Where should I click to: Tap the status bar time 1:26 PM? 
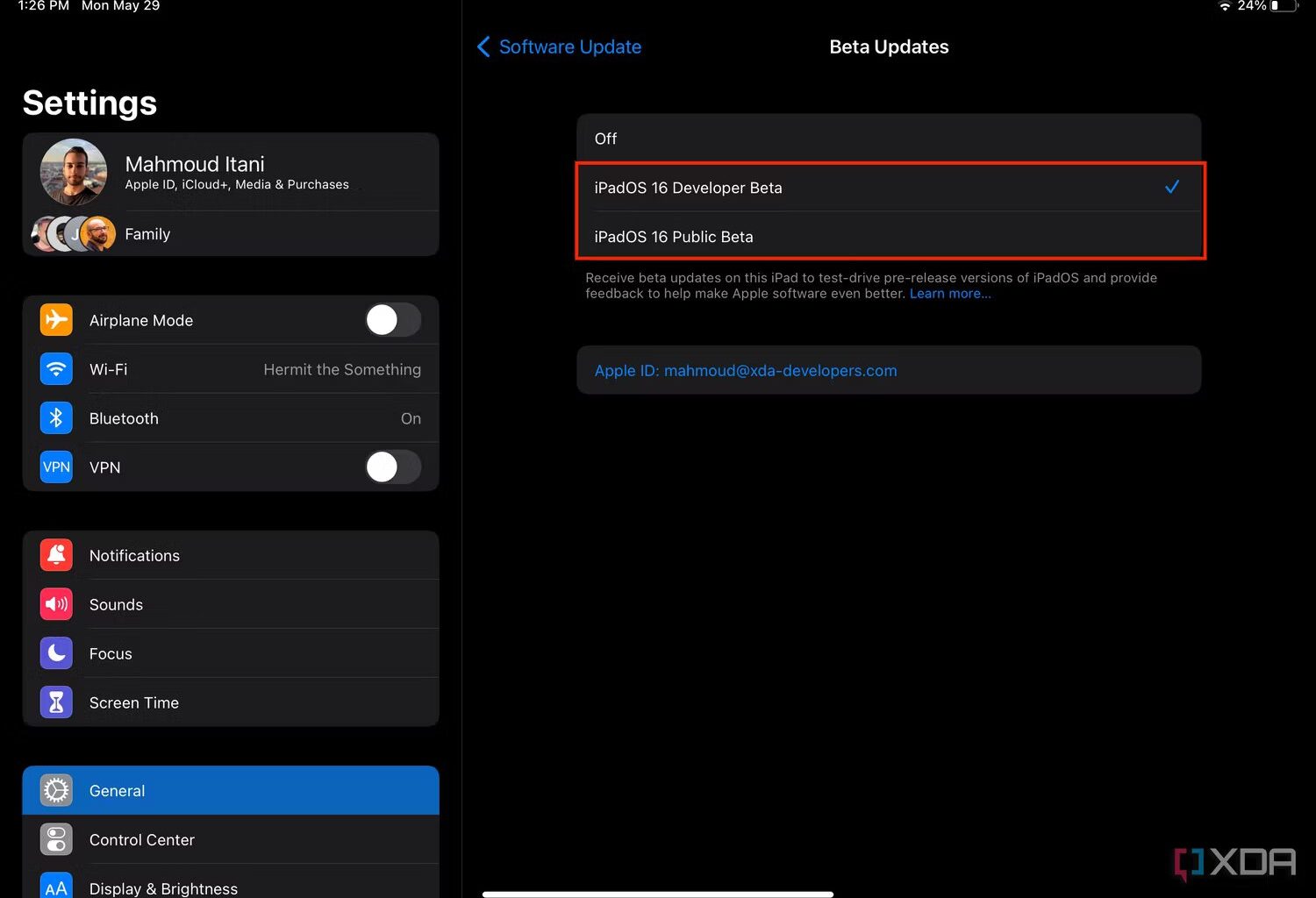click(44, 6)
